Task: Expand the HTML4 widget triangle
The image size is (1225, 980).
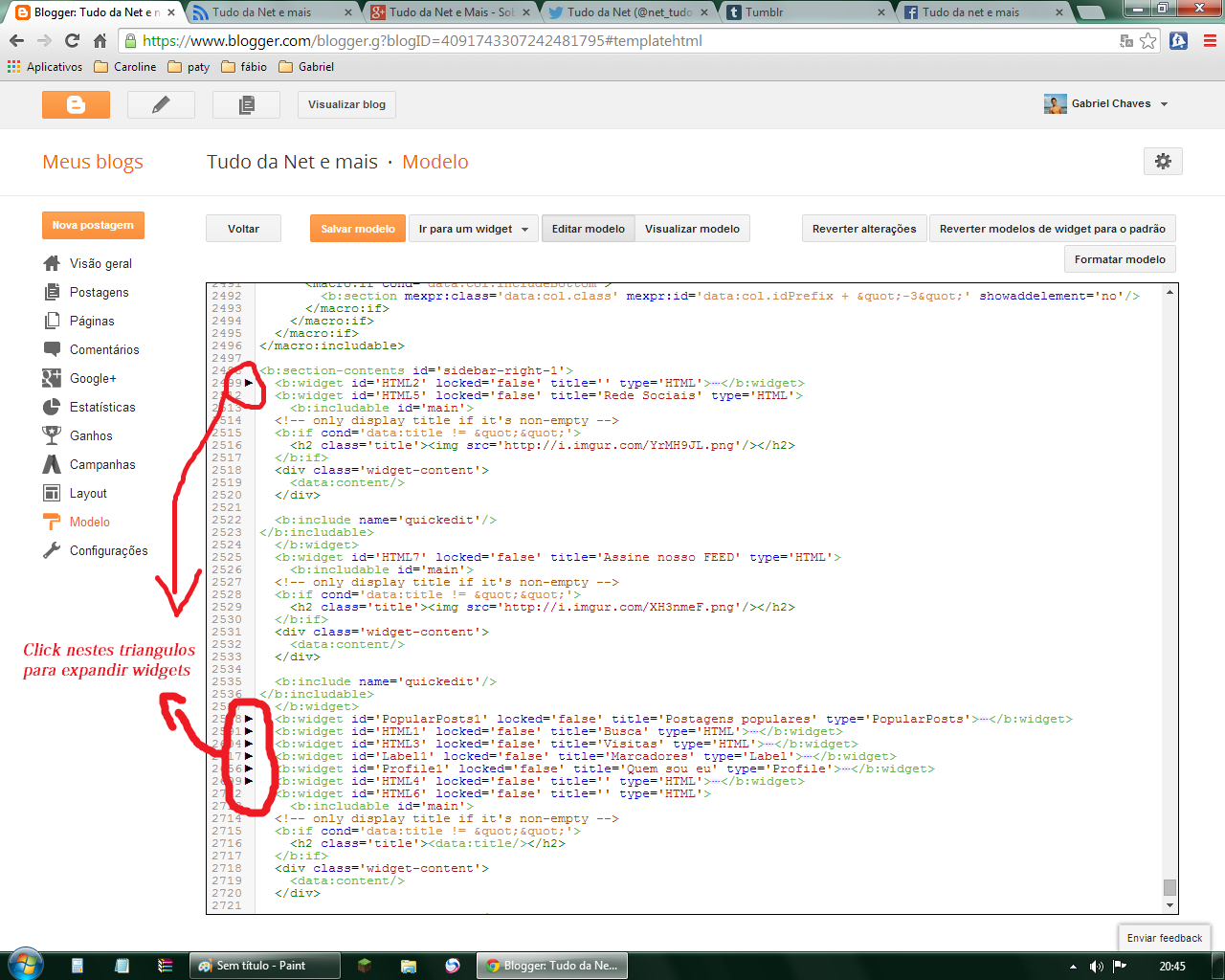Action: point(249,781)
